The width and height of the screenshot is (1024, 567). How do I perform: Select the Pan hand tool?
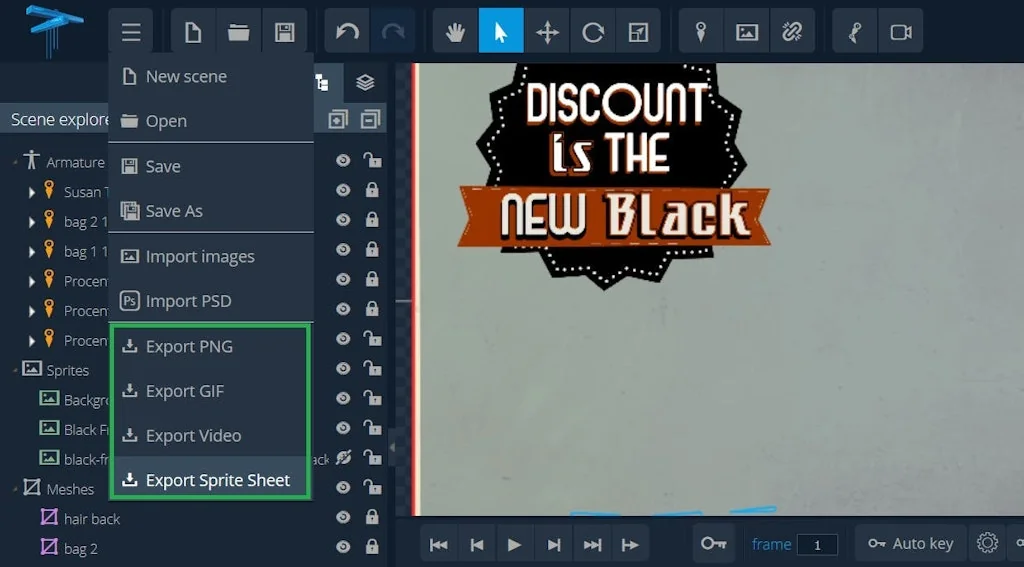[x=455, y=32]
